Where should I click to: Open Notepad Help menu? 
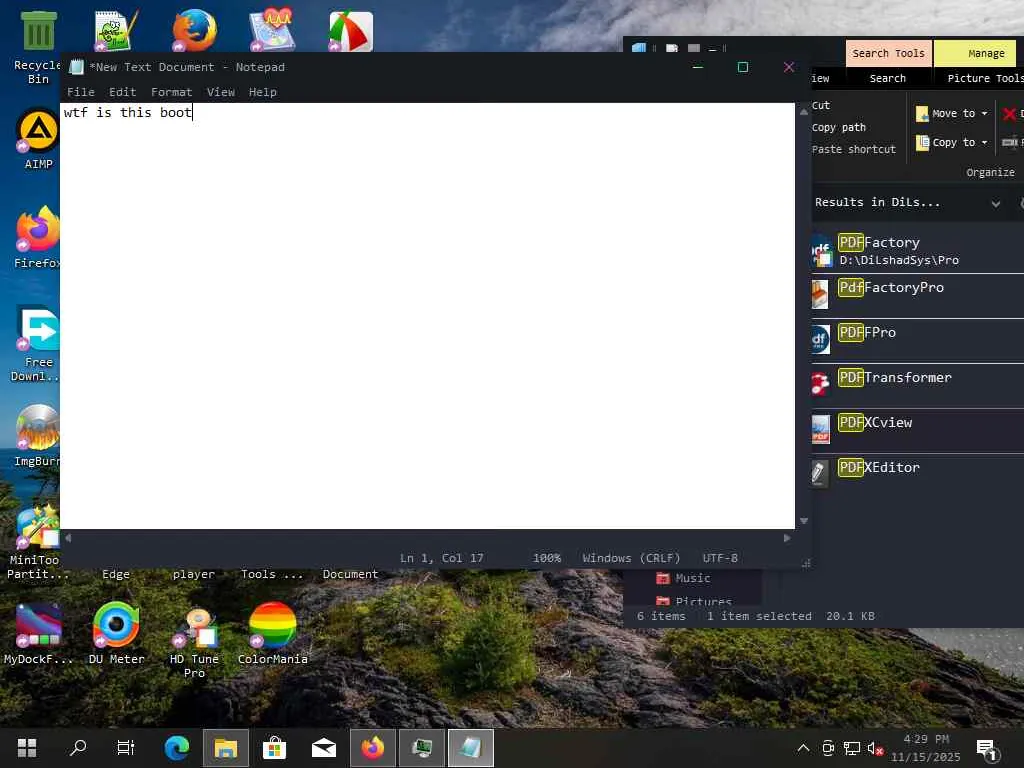pyautogui.click(x=263, y=92)
